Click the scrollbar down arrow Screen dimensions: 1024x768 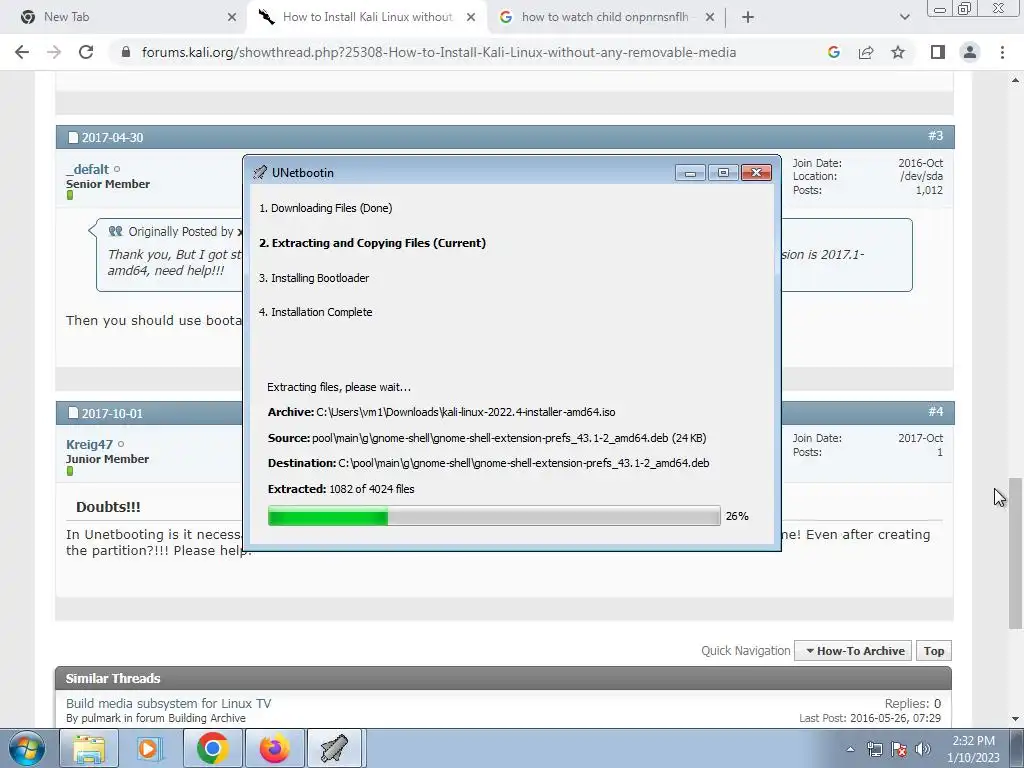point(1015,719)
